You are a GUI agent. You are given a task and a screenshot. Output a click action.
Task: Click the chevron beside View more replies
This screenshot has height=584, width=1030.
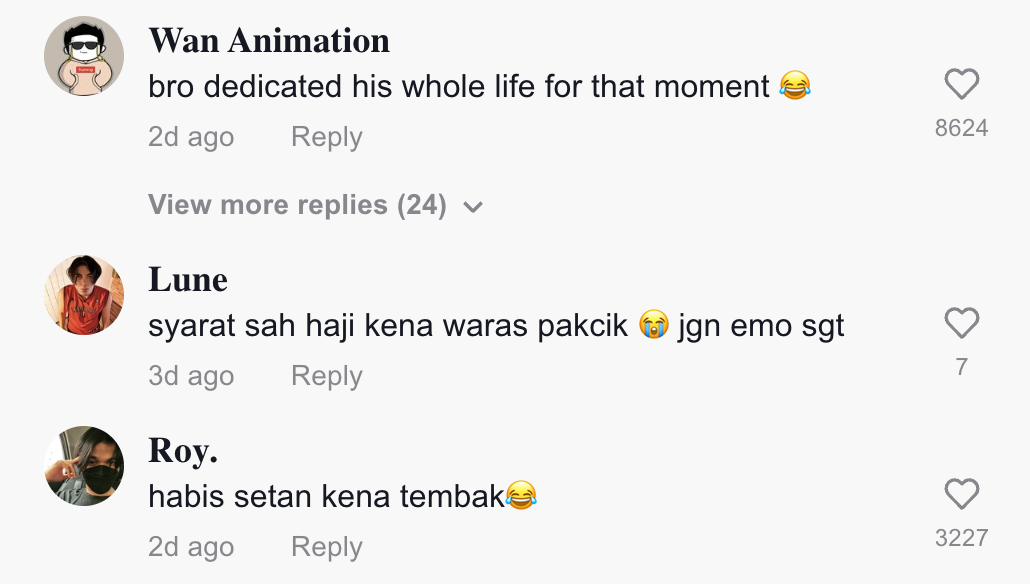click(x=473, y=207)
